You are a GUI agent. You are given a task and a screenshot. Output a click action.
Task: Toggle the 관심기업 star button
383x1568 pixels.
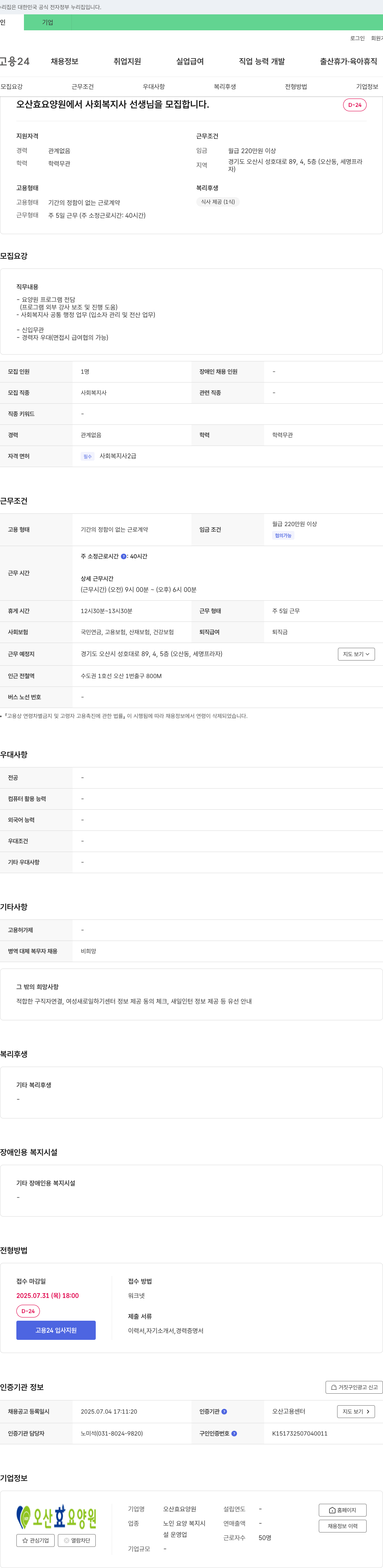pyautogui.click(x=36, y=1540)
